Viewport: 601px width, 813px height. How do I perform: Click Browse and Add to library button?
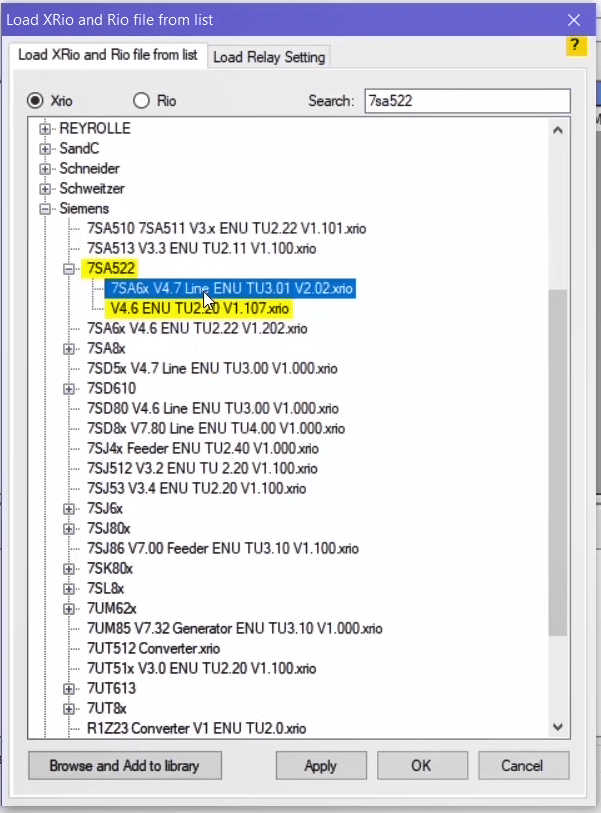[x=125, y=766]
